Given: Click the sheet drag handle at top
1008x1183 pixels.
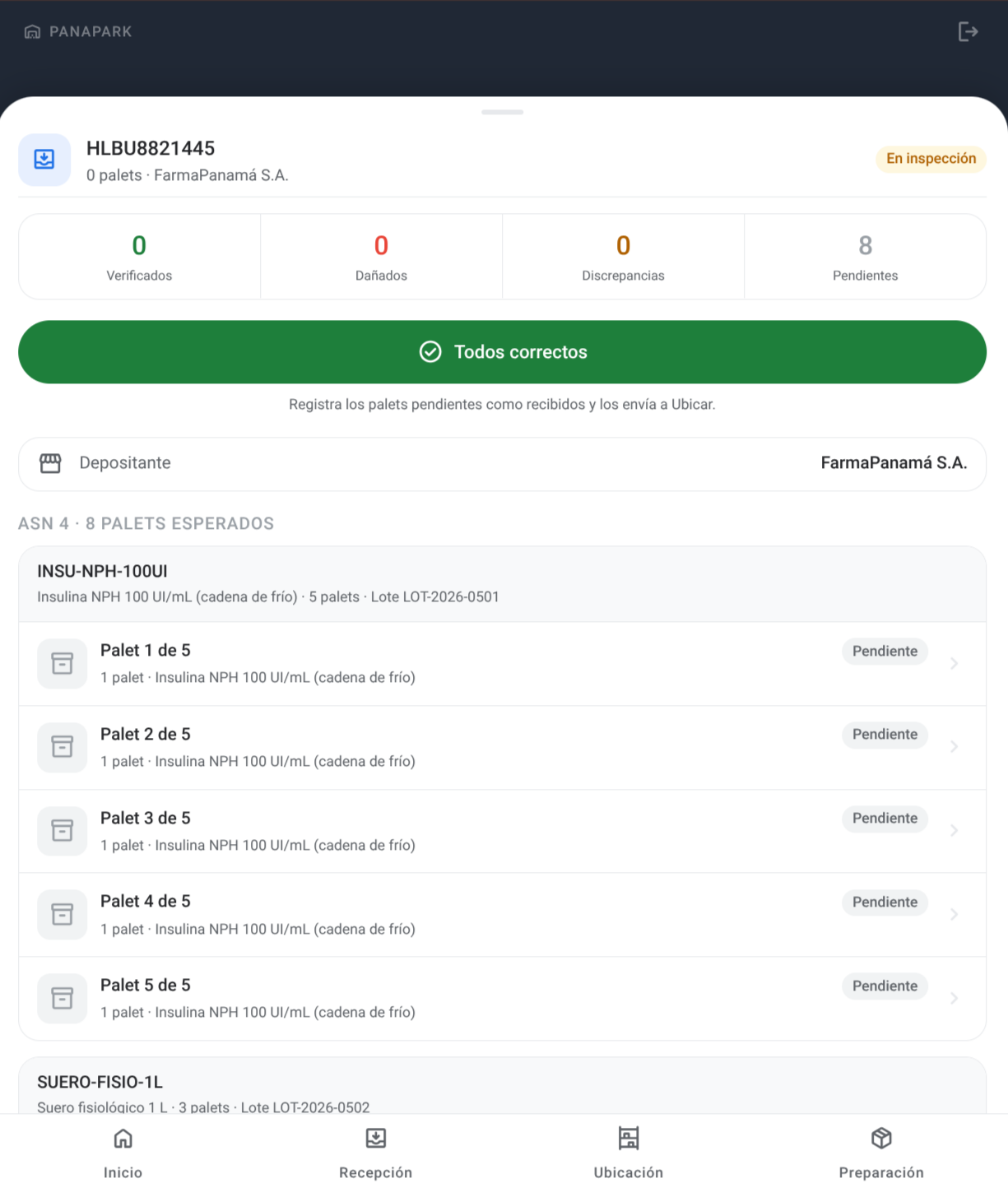Looking at the screenshot, I should (503, 112).
